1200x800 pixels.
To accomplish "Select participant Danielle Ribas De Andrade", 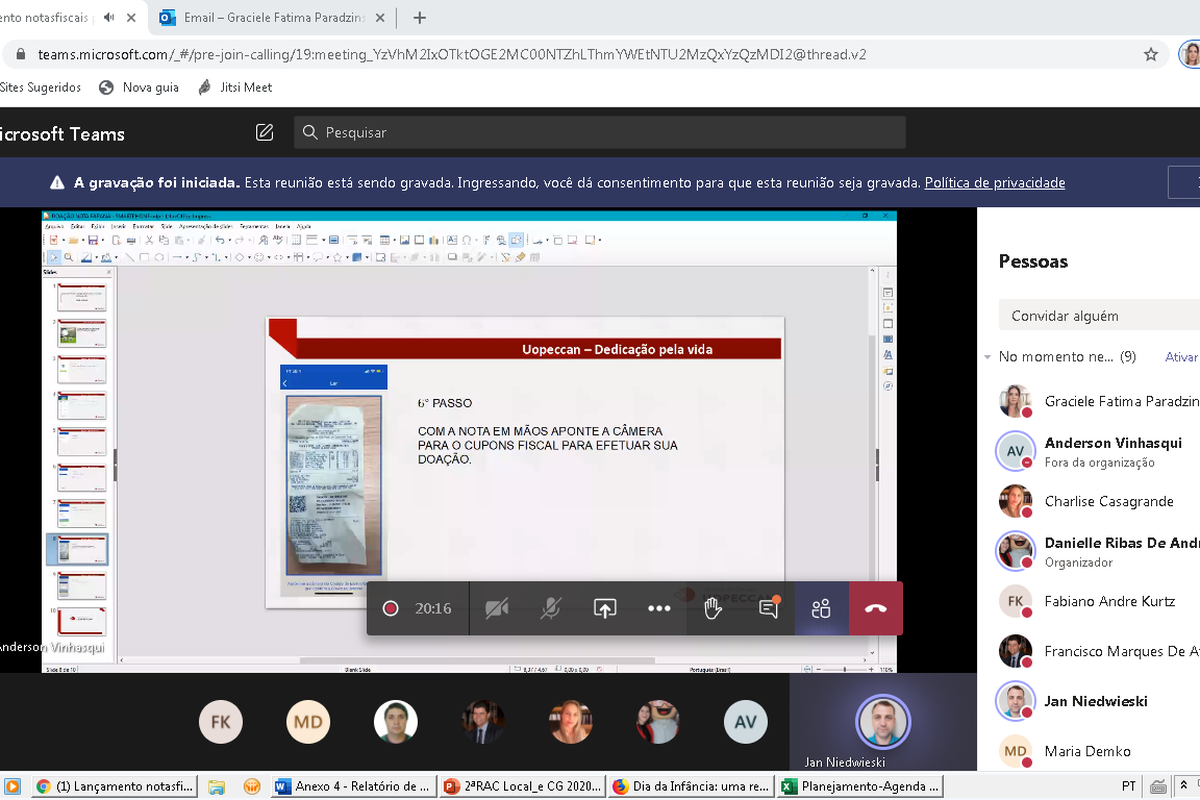I will [1100, 551].
